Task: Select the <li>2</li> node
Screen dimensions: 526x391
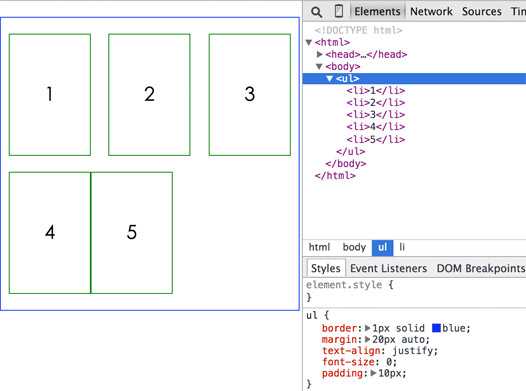Action: tap(376, 103)
